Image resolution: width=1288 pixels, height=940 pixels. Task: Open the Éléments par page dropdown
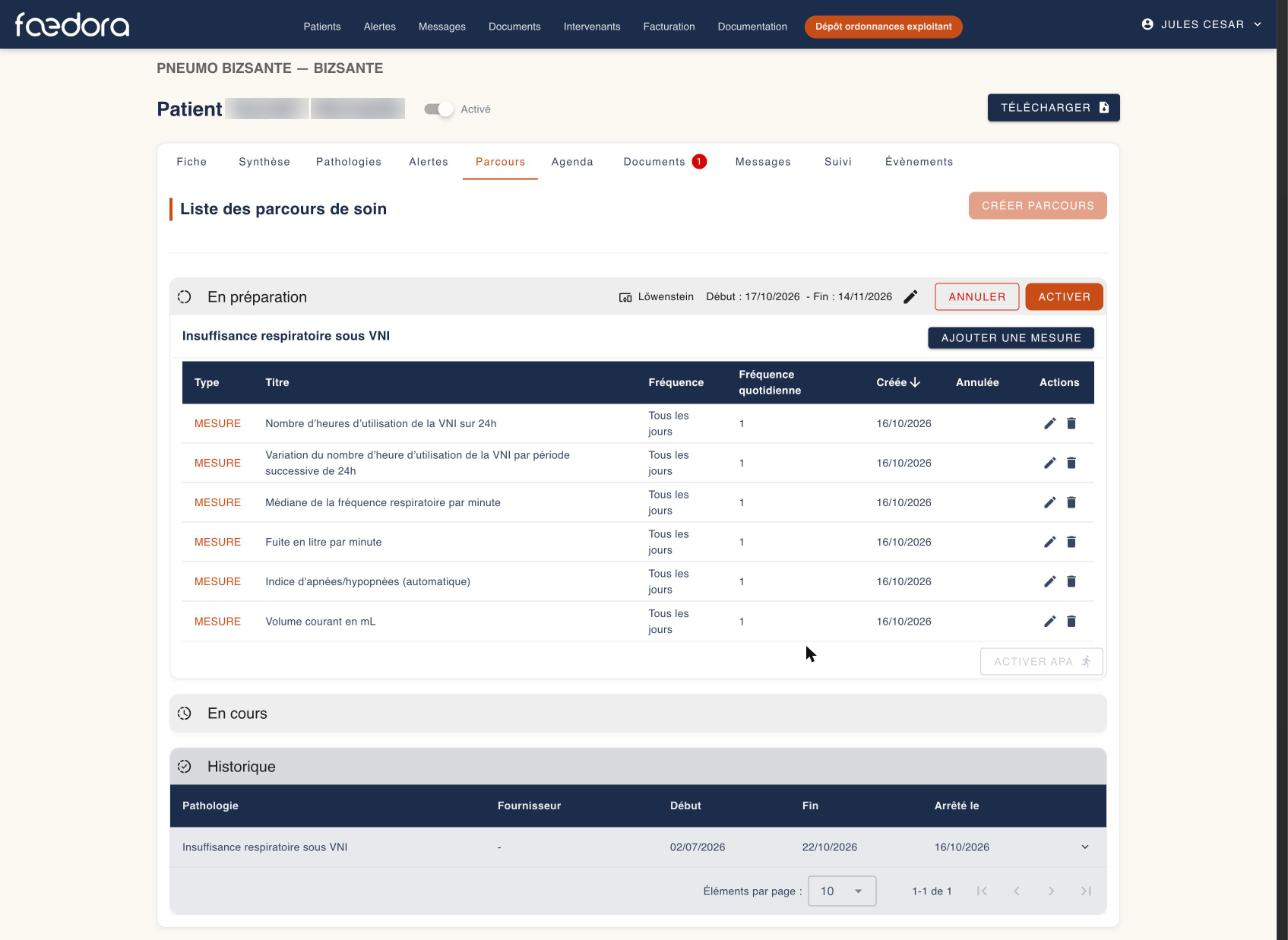coord(842,891)
